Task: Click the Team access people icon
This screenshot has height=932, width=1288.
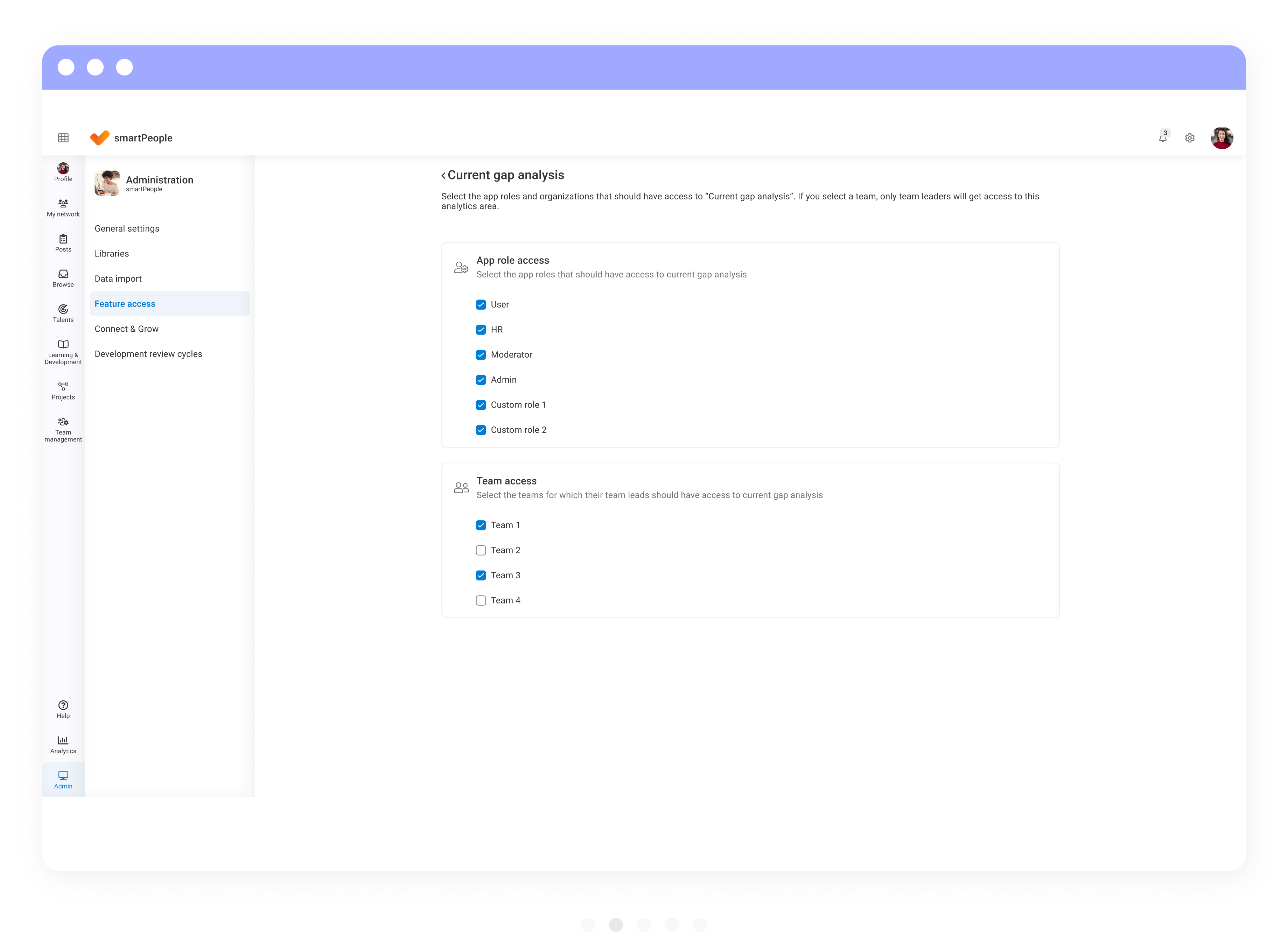Action: pos(461,488)
